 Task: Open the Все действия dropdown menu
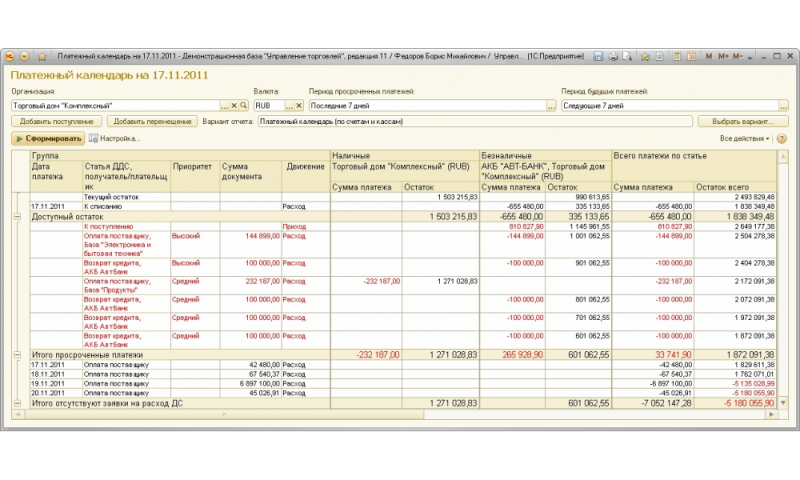click(x=745, y=139)
